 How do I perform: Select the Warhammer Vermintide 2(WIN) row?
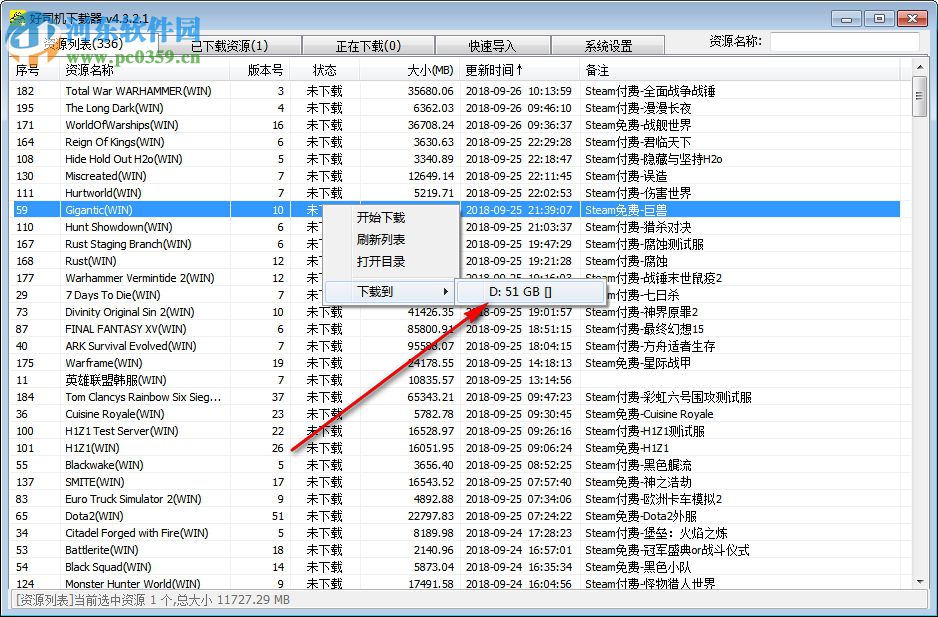coord(455,278)
